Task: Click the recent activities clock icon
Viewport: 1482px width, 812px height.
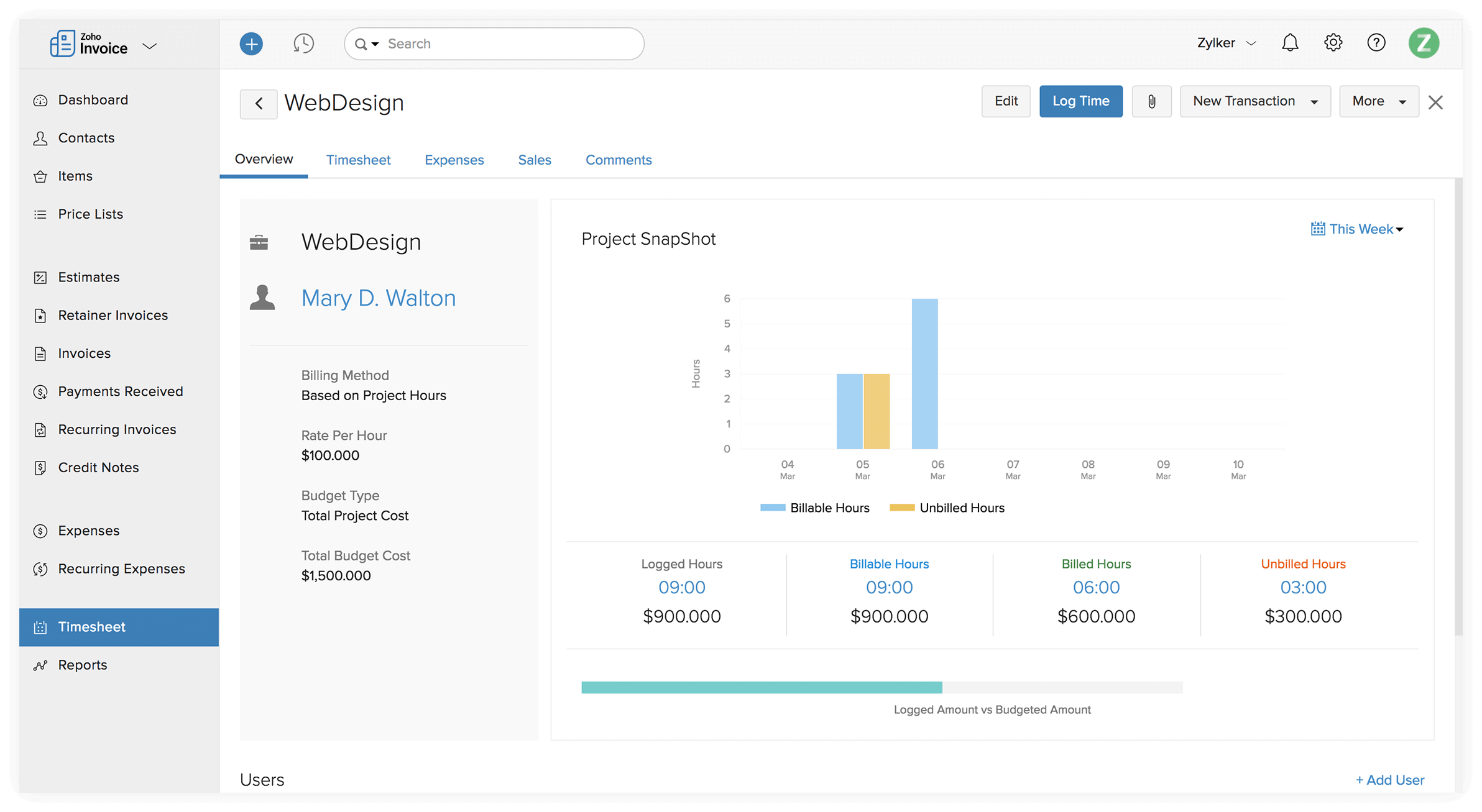Action: [303, 43]
